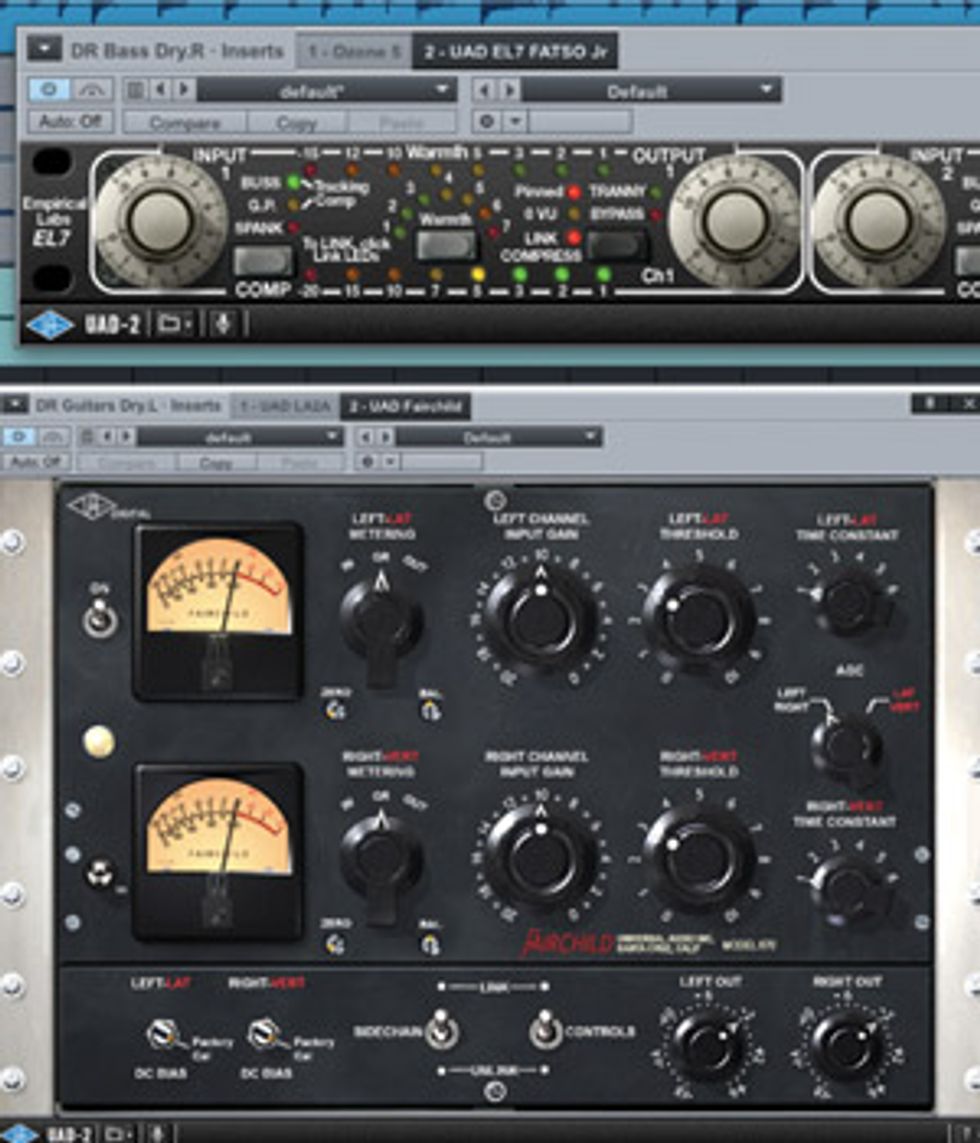Click the gear settings icon in FATSO window
The width and height of the screenshot is (980, 1143).
pos(488,121)
